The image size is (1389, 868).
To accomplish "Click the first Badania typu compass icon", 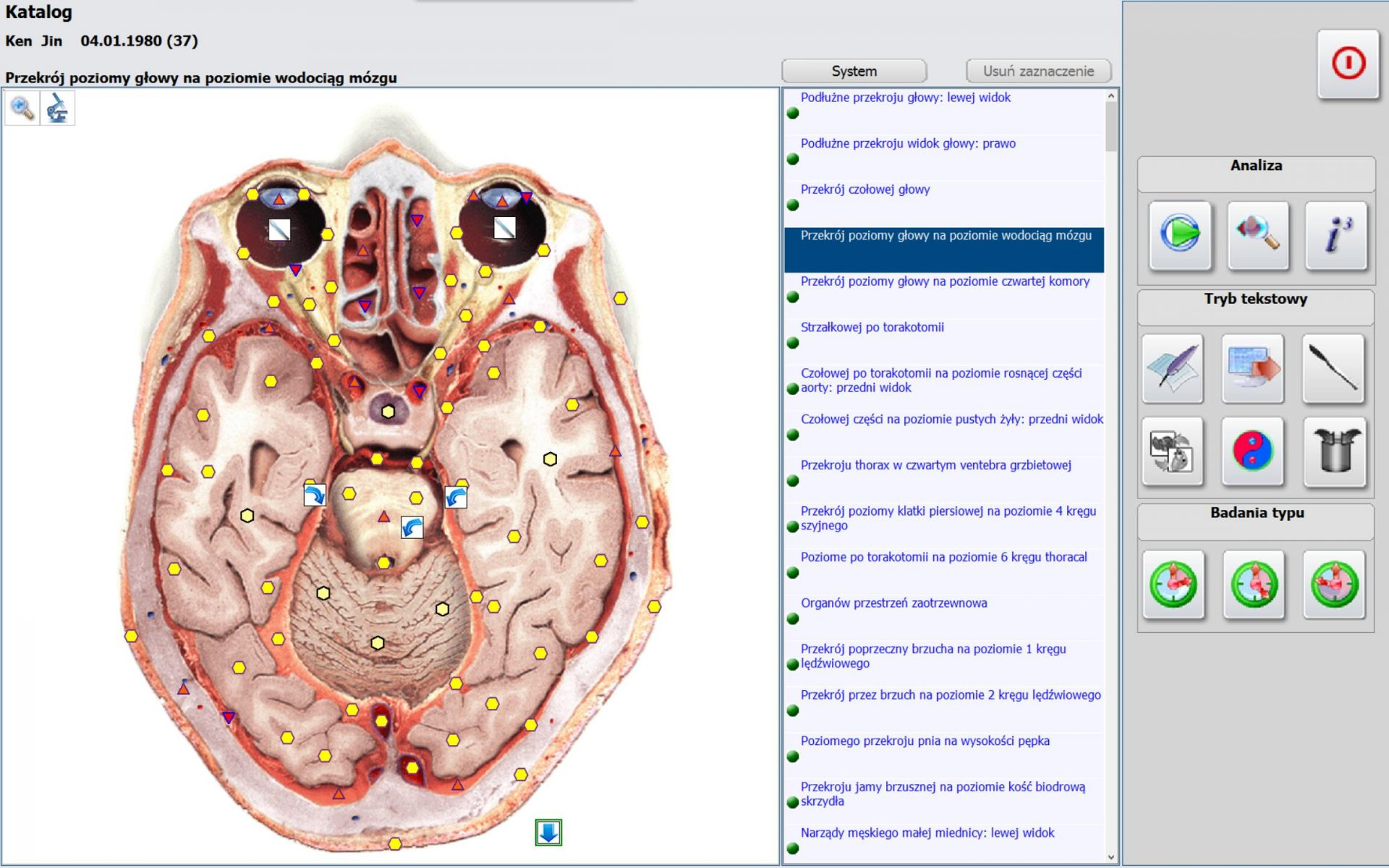I will 1173,584.
